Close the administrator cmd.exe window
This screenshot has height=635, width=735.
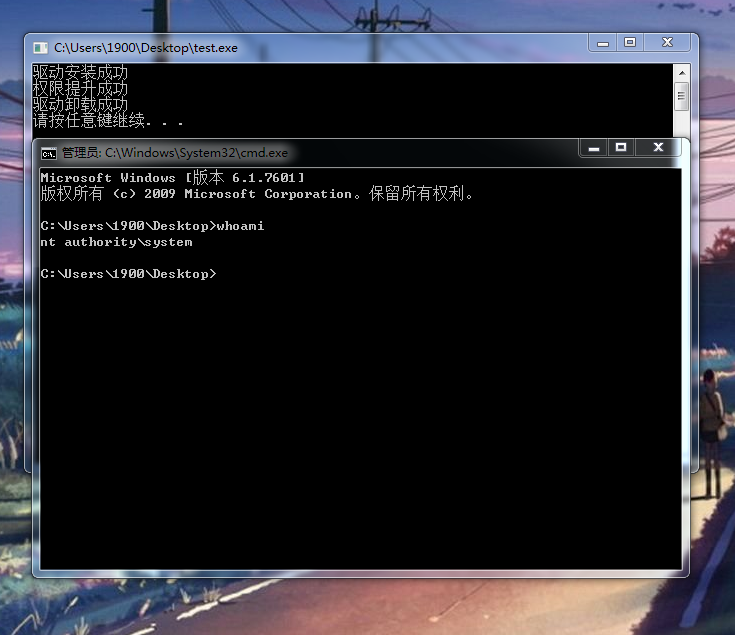pyautogui.click(x=658, y=148)
